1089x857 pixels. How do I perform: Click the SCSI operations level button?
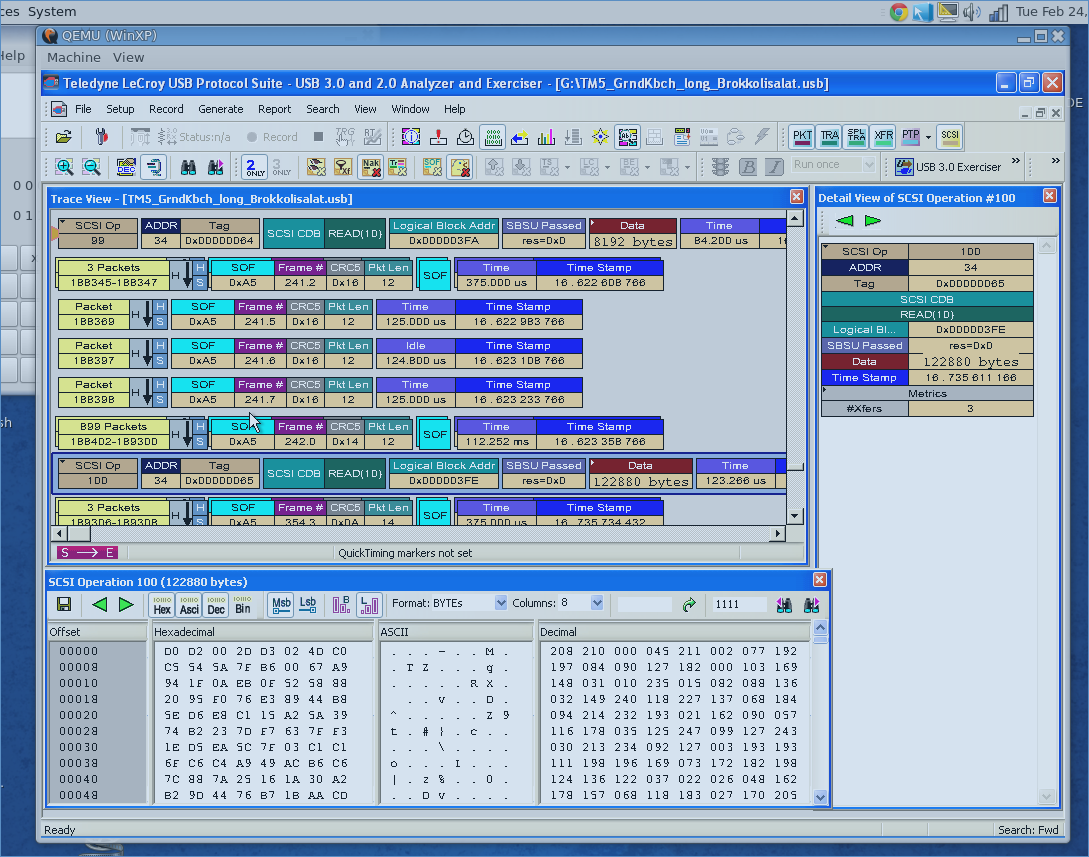click(x=950, y=137)
